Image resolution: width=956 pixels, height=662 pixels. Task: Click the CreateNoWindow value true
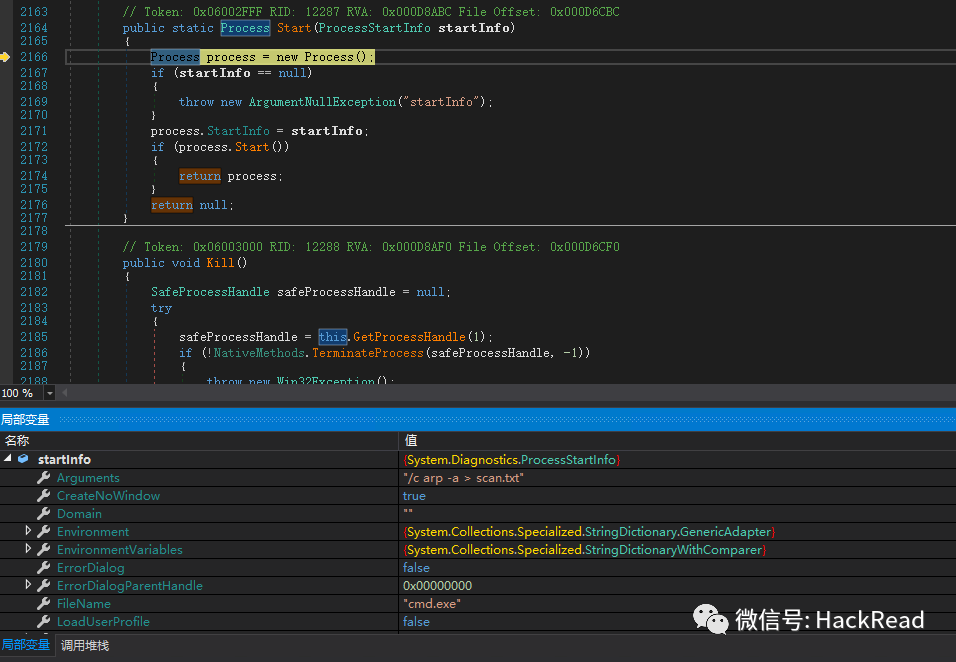coord(415,496)
